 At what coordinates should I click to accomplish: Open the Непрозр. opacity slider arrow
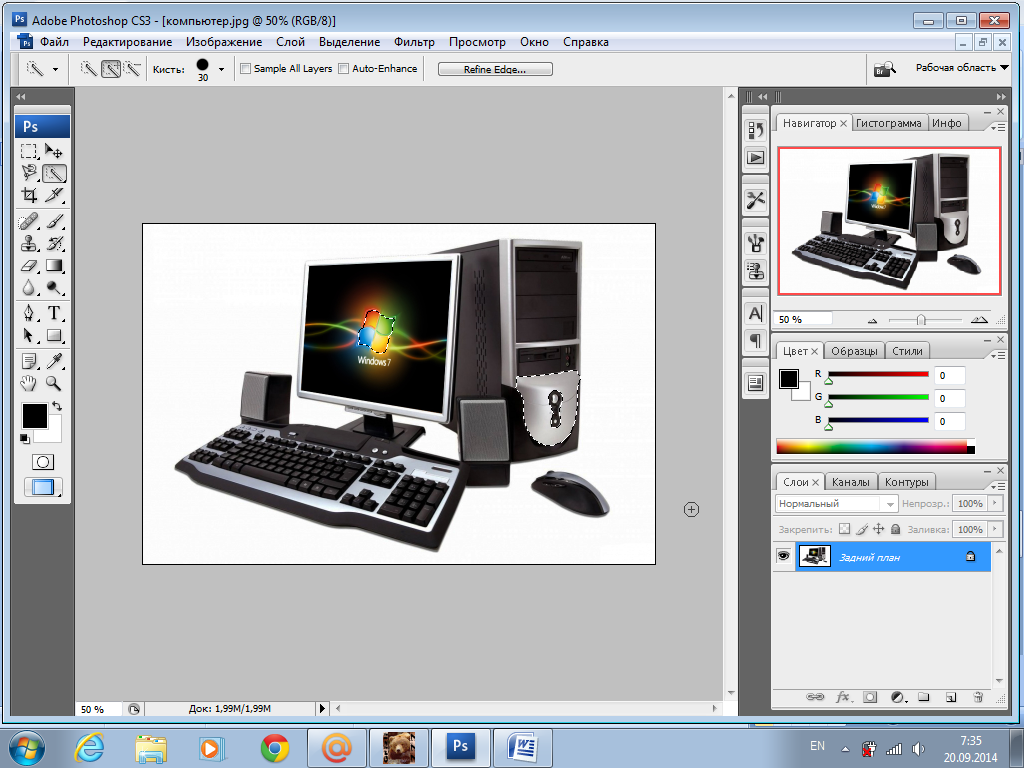995,503
